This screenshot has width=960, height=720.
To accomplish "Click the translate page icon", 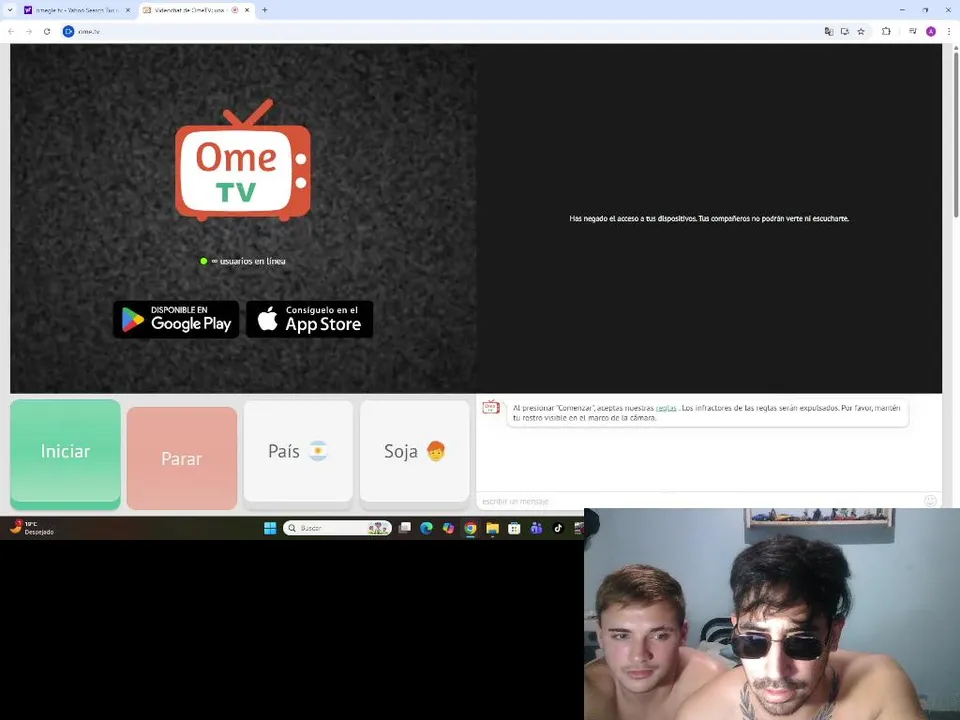I will [828, 31].
